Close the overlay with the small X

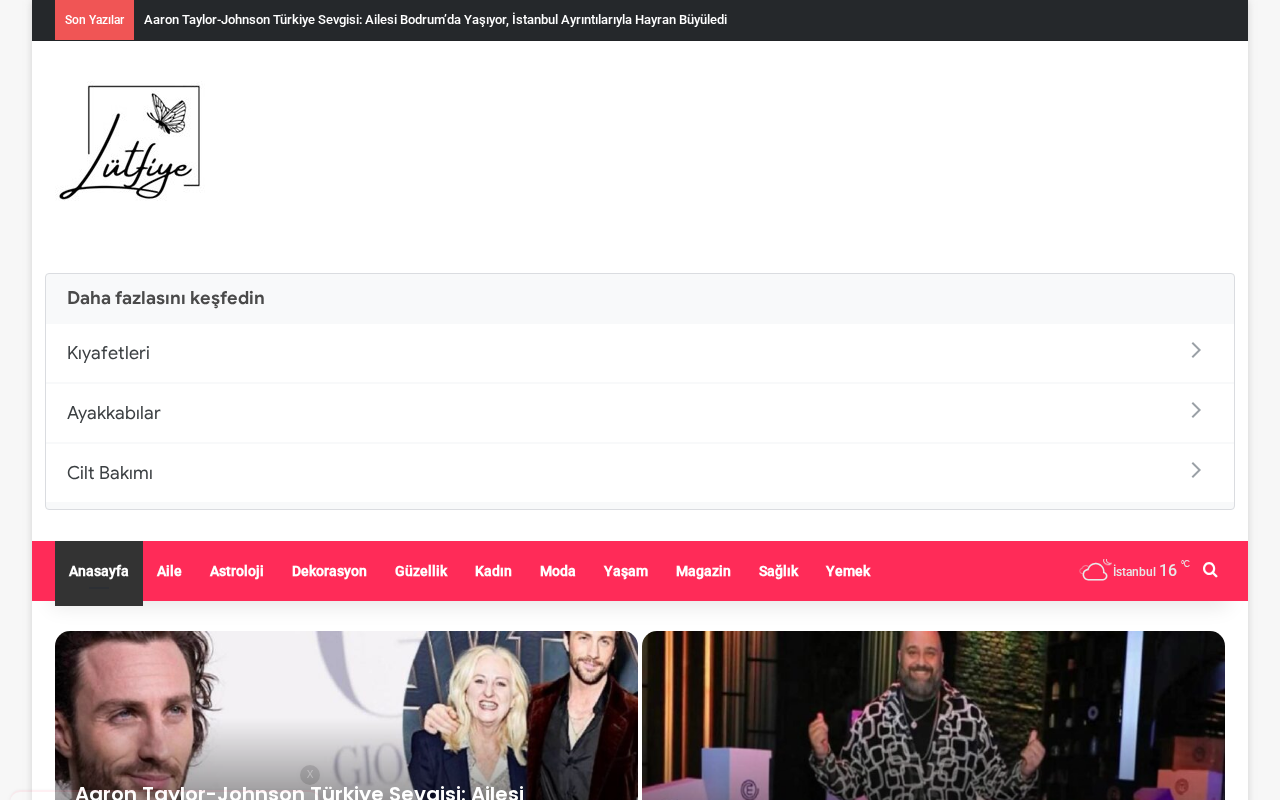click(x=310, y=775)
